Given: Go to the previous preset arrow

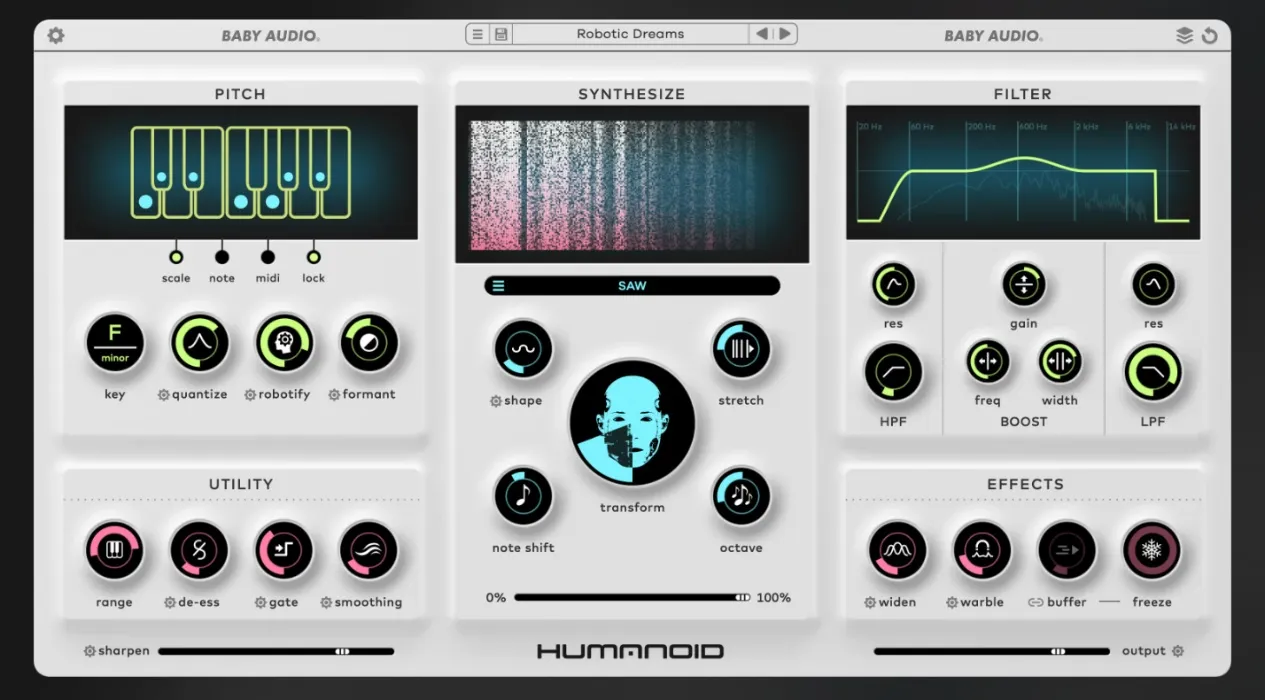Looking at the screenshot, I should tap(761, 34).
